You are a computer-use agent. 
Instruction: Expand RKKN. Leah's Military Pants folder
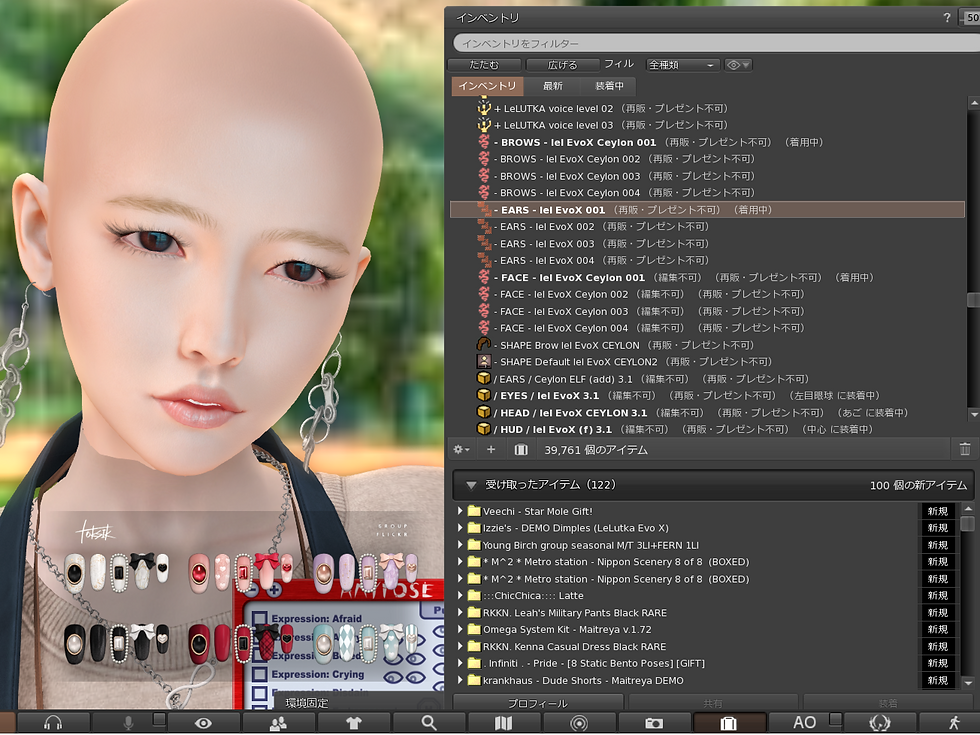pyautogui.click(x=460, y=612)
